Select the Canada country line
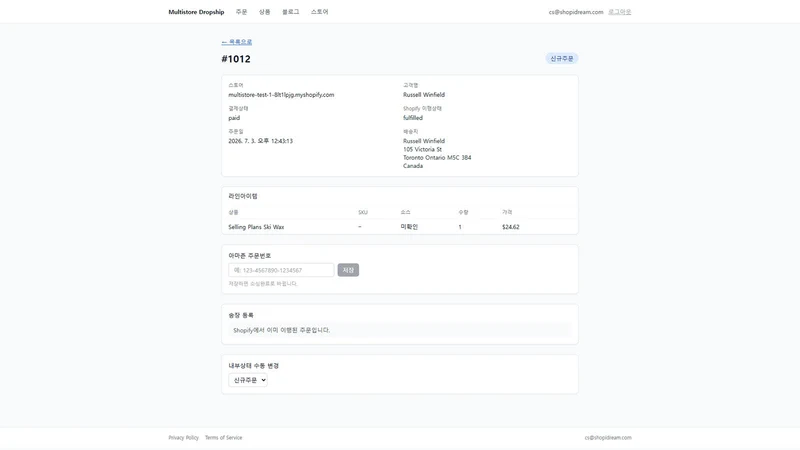 413,166
